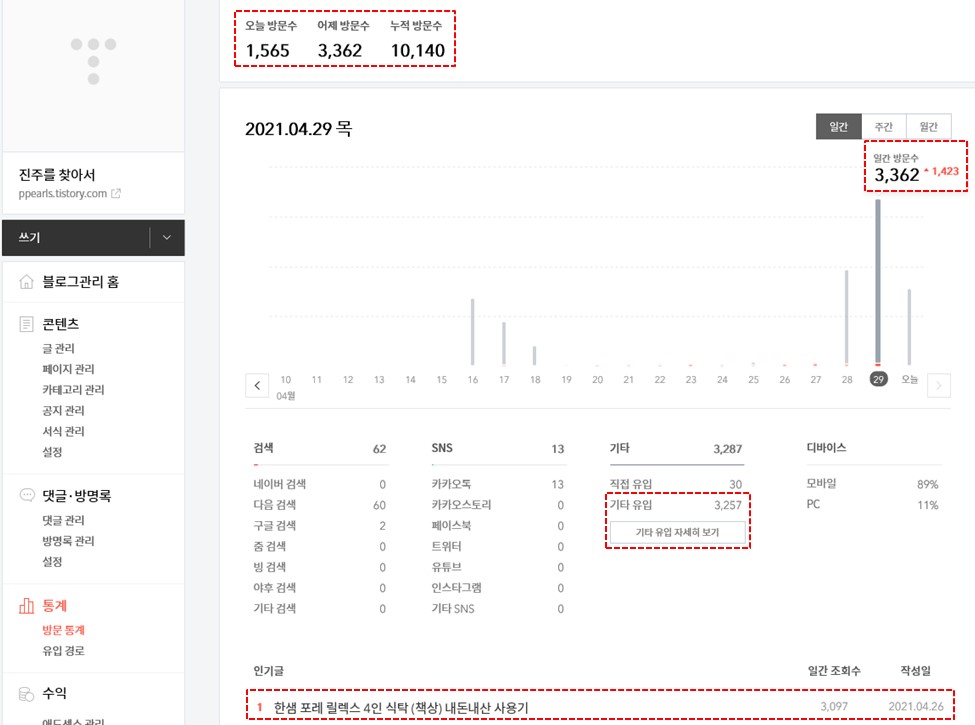Open popular post 한샘 포레 릴렉스 4인 식탁
This screenshot has width=975, height=725.
pyautogui.click(x=401, y=708)
